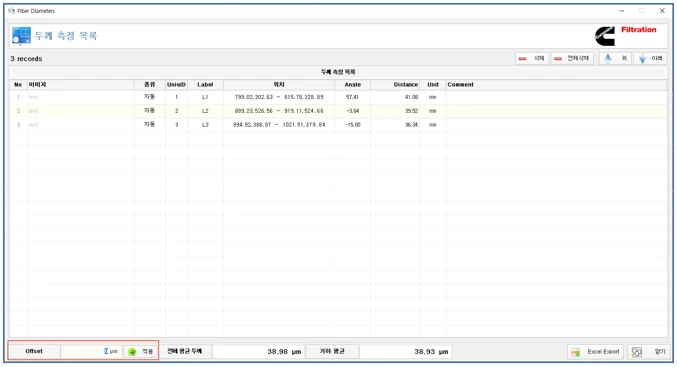Click the Comment column header
Screen dimensions: 677x367
click(556, 85)
